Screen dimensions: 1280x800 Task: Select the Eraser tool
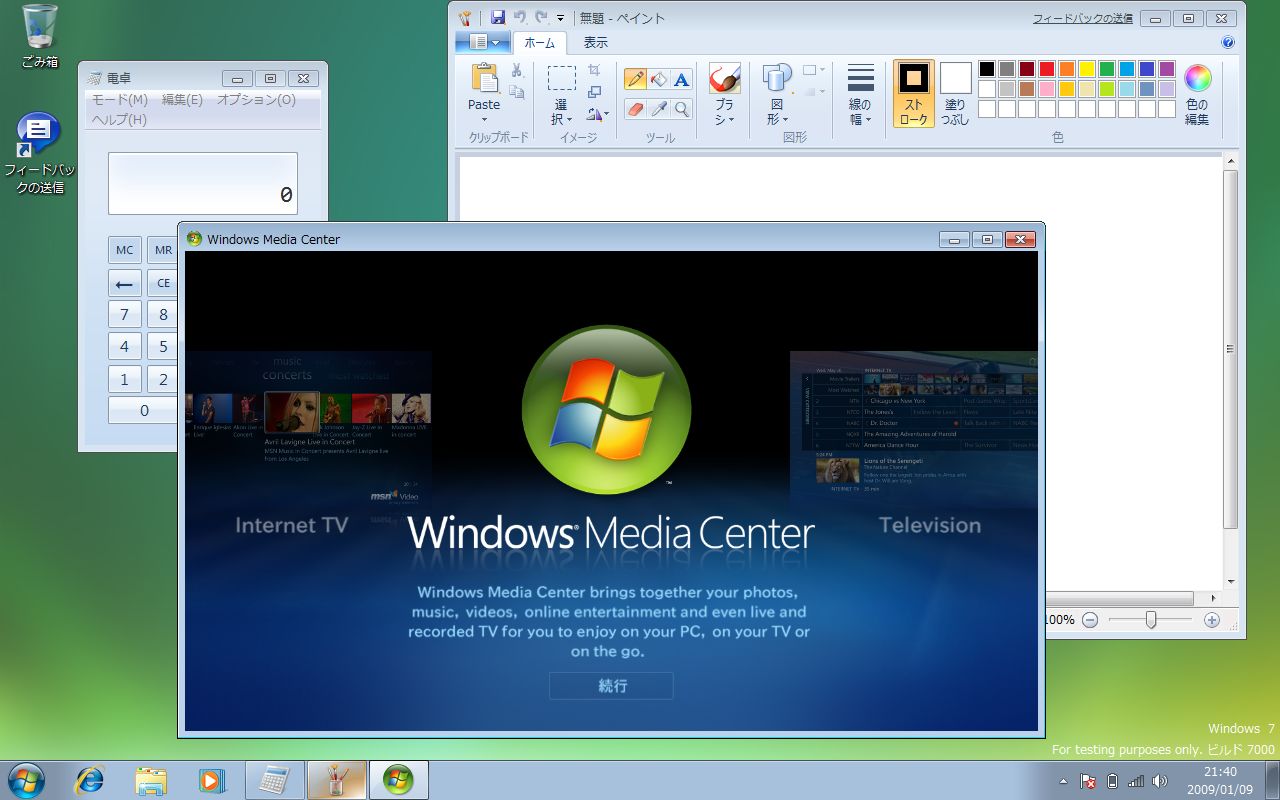(x=635, y=109)
